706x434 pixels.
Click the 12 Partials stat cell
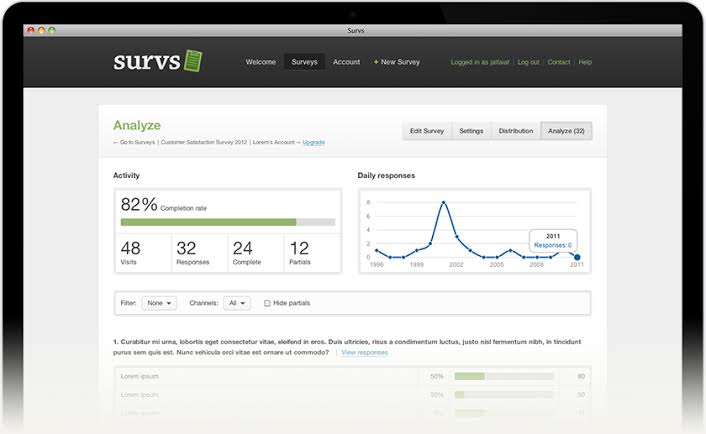tap(312, 253)
